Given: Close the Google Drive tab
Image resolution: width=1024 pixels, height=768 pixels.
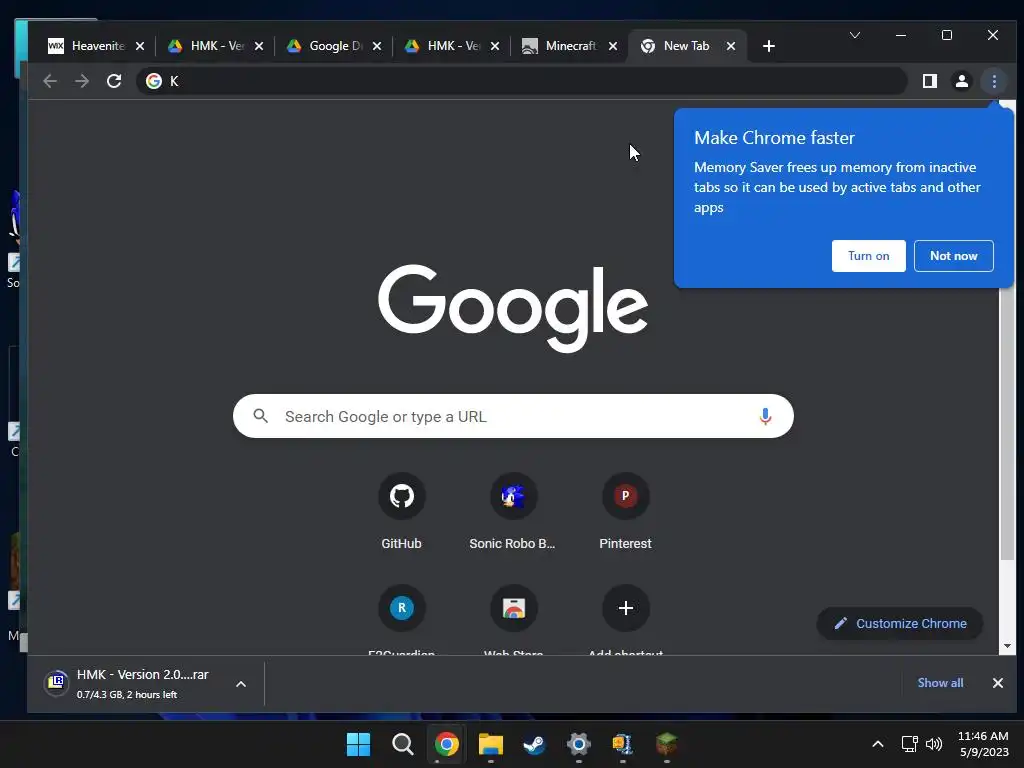Looking at the screenshot, I should coord(377,46).
